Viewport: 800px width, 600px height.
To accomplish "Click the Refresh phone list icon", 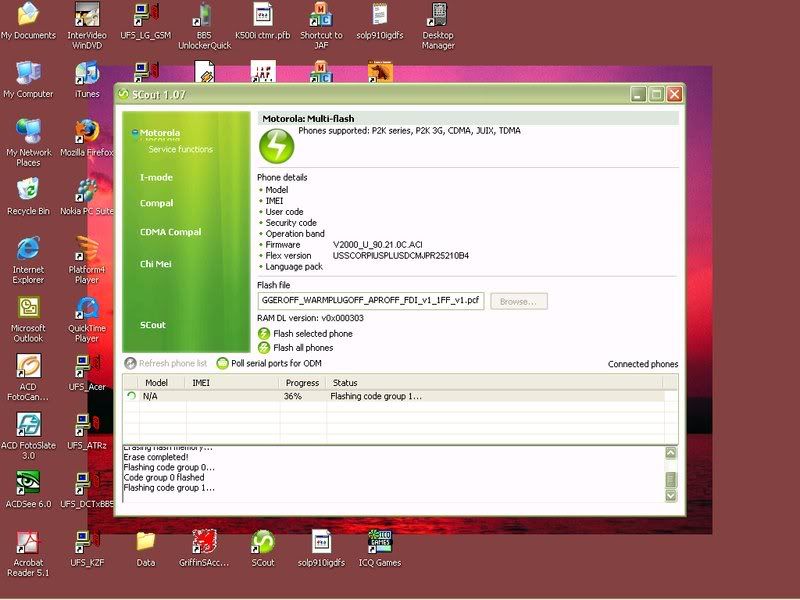I will coord(131,363).
